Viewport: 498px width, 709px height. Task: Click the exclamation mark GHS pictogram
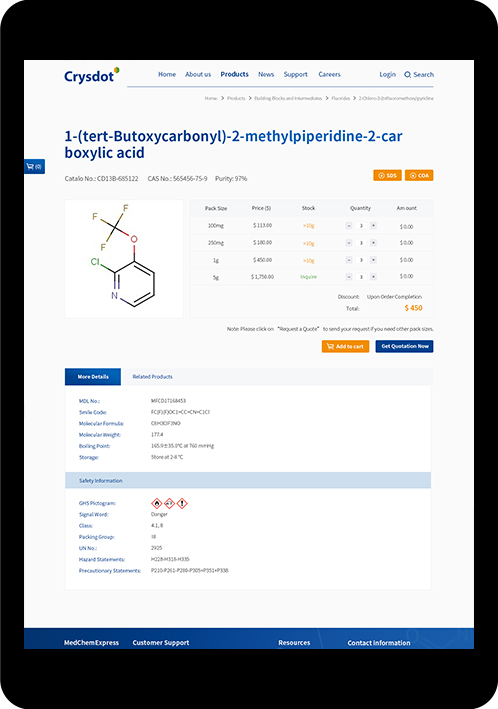tap(182, 503)
